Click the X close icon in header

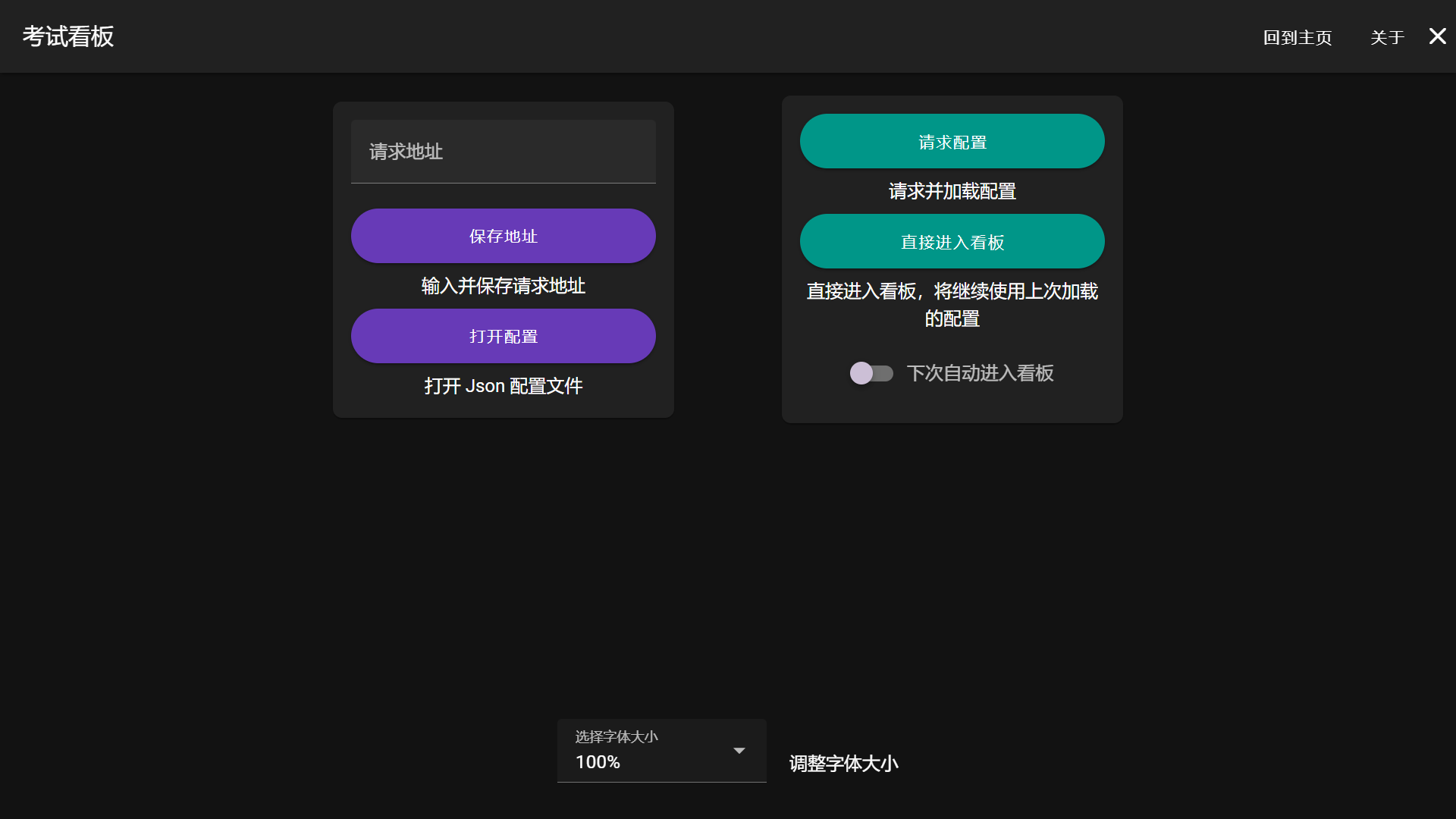coord(1437,36)
